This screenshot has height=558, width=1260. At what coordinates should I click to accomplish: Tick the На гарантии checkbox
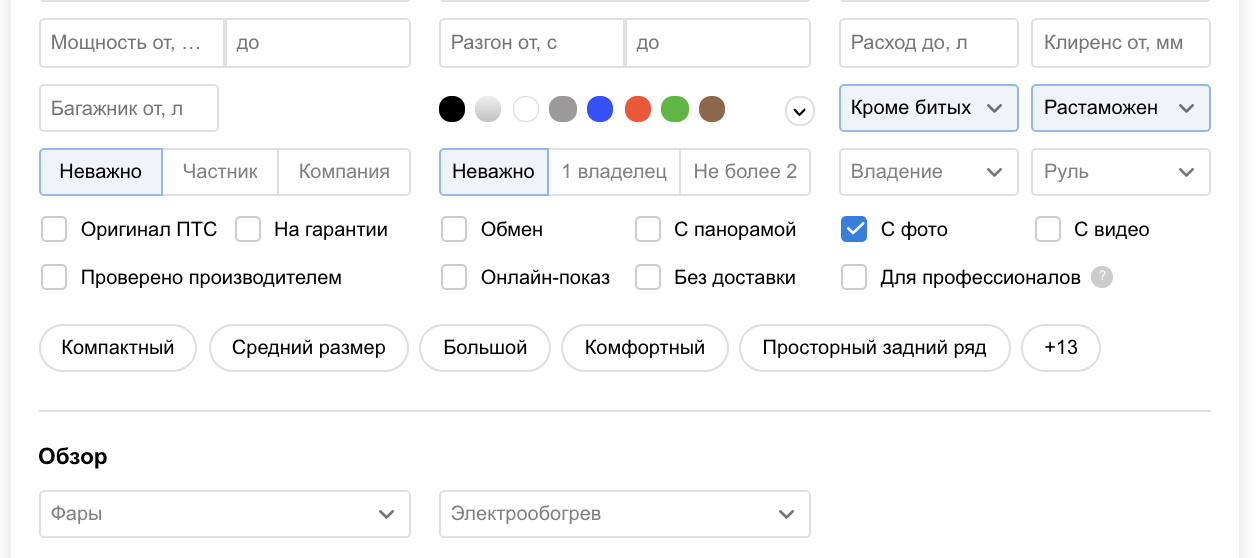[x=248, y=229]
